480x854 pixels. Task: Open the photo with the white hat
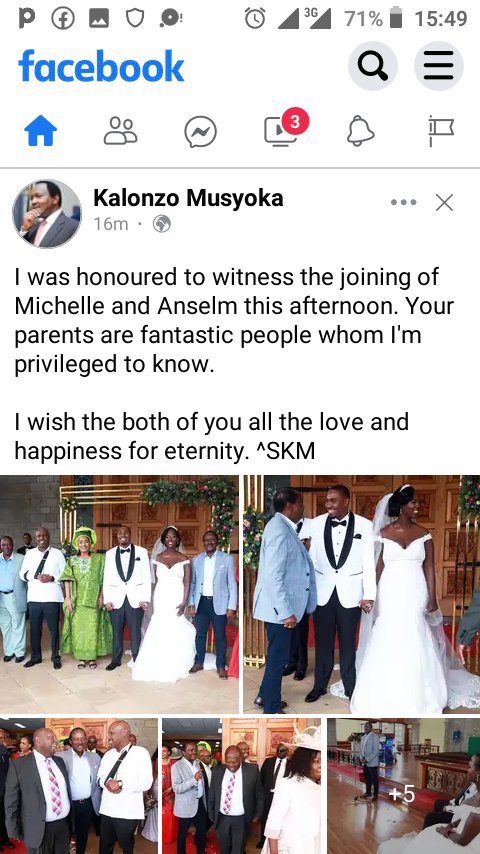click(x=241, y=786)
